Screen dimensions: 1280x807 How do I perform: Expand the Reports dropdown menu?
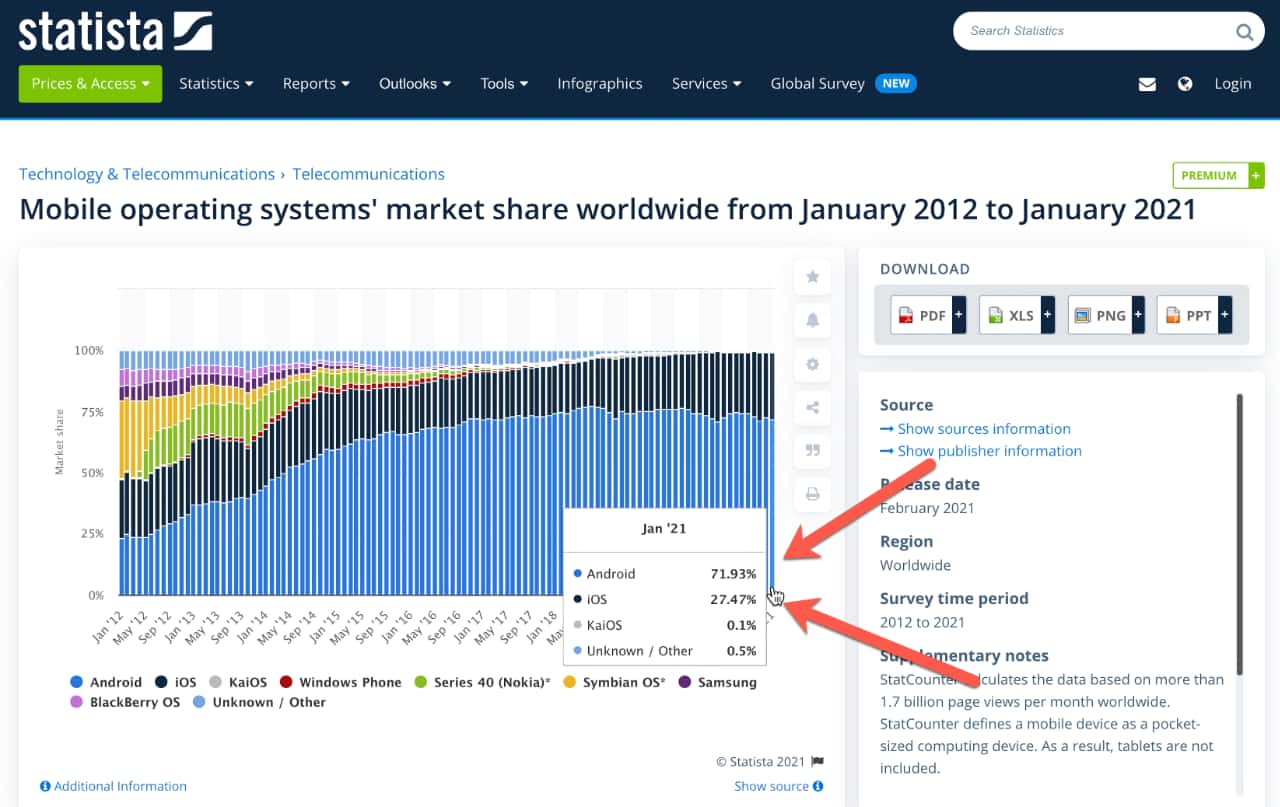(316, 84)
